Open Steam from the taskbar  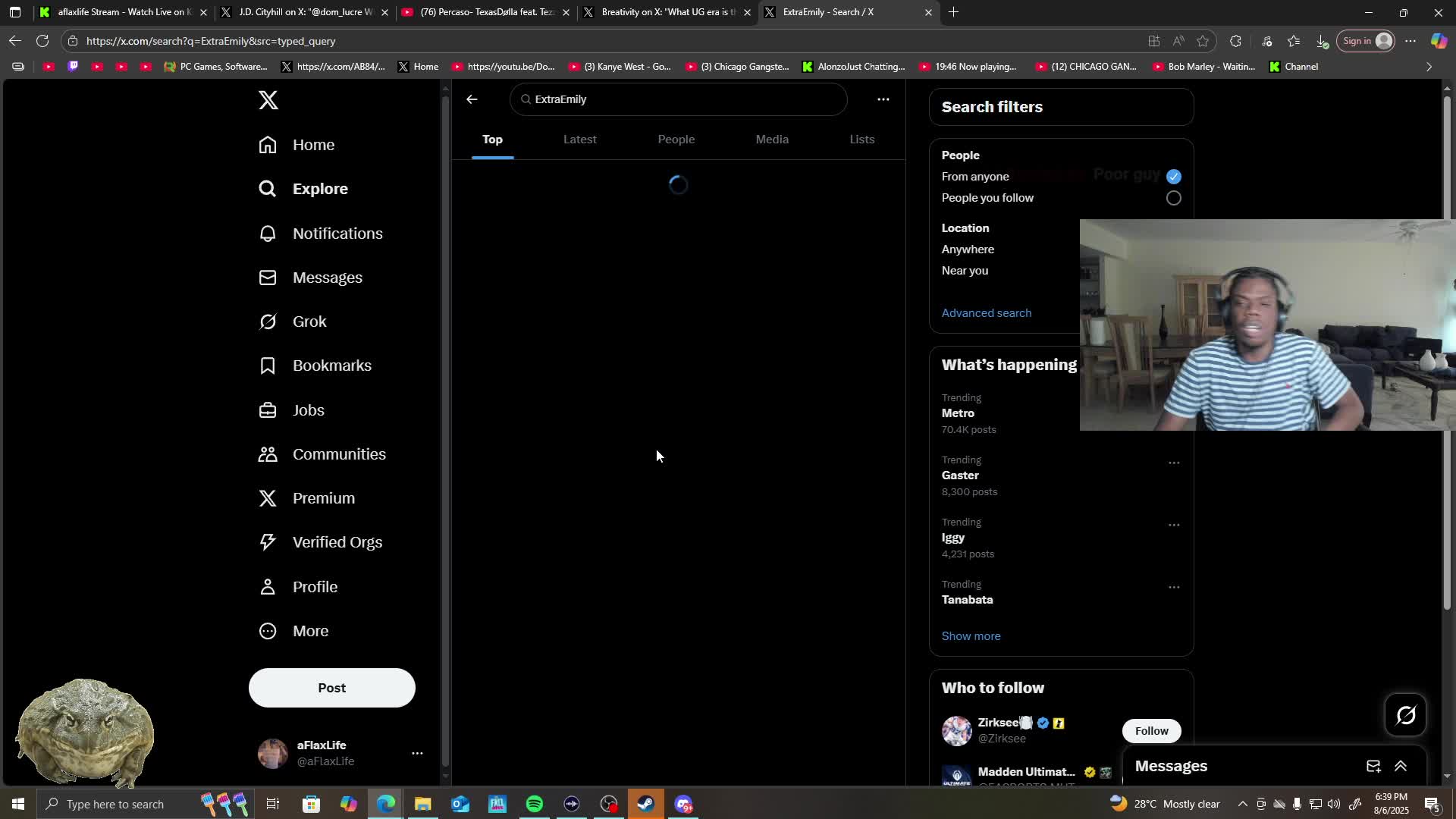click(646, 804)
